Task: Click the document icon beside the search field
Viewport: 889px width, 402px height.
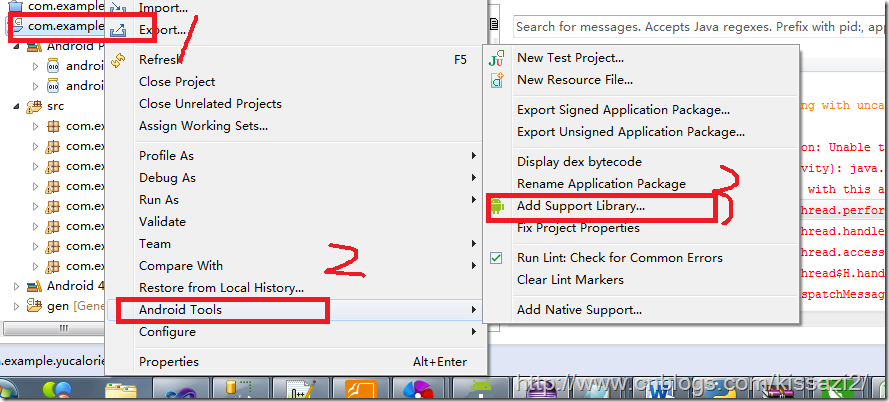Action: coord(494,24)
